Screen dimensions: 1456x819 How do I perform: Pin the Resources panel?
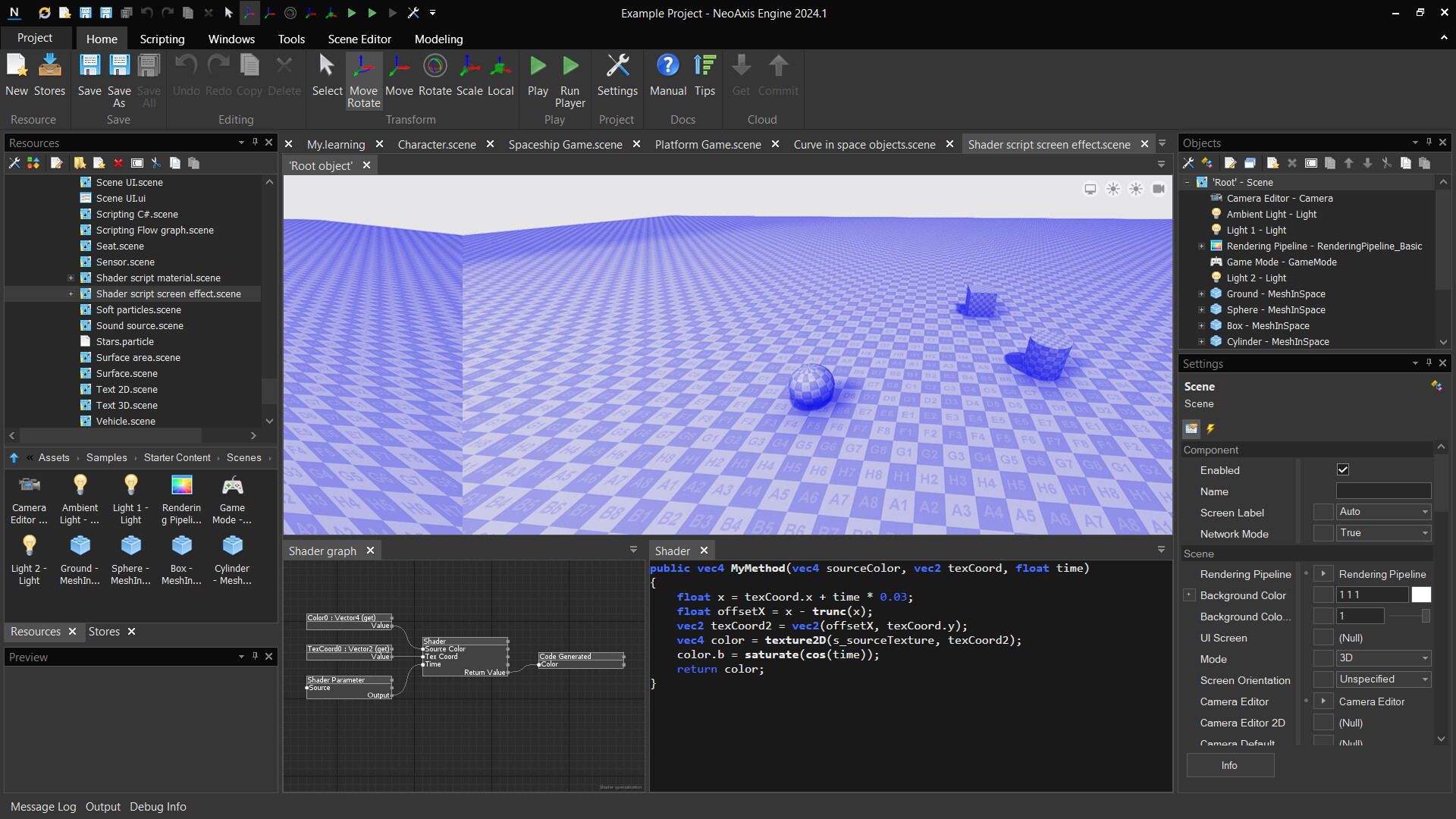(255, 143)
